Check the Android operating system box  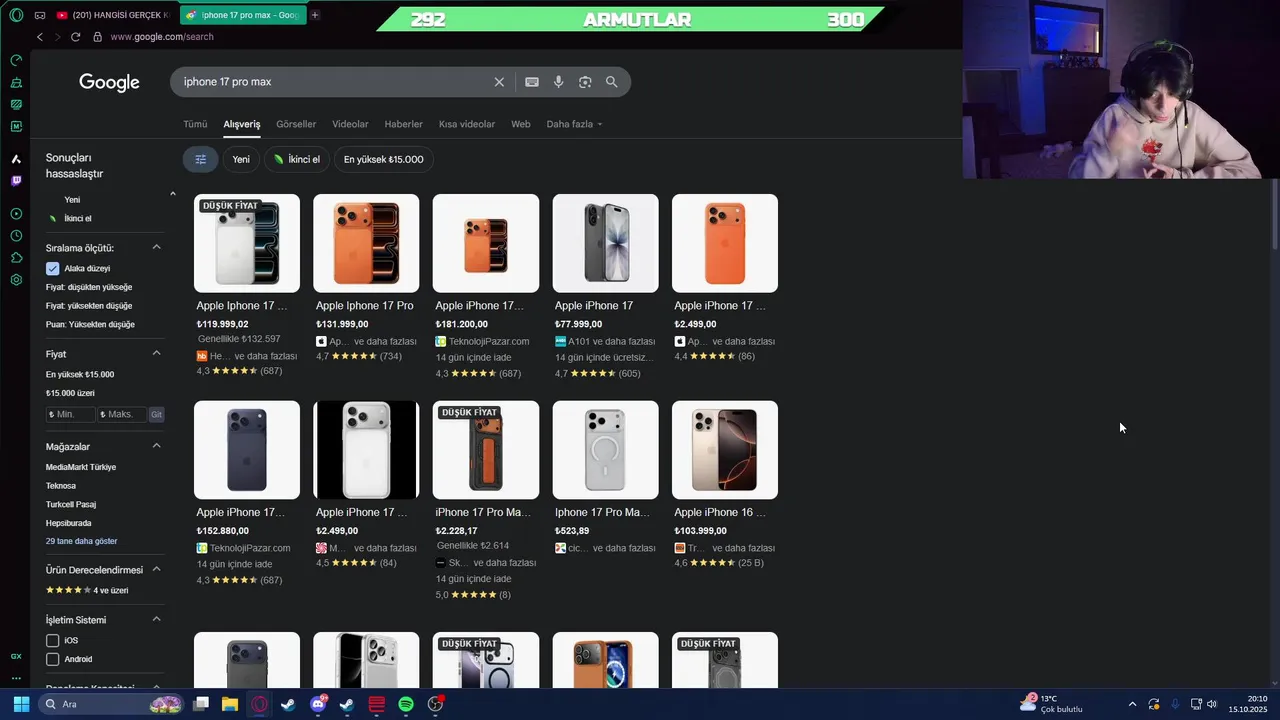[52, 659]
